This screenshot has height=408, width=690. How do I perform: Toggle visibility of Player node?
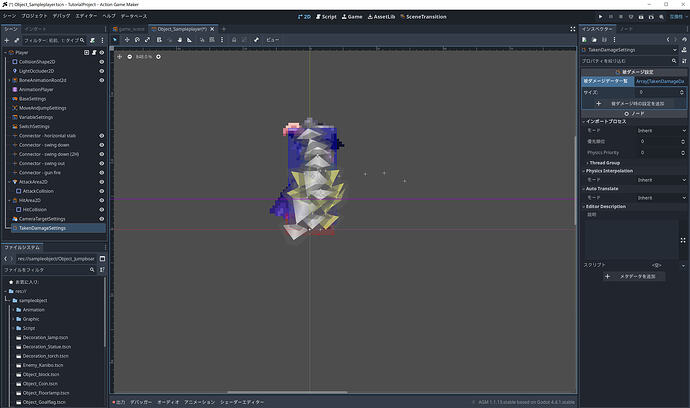(x=102, y=52)
